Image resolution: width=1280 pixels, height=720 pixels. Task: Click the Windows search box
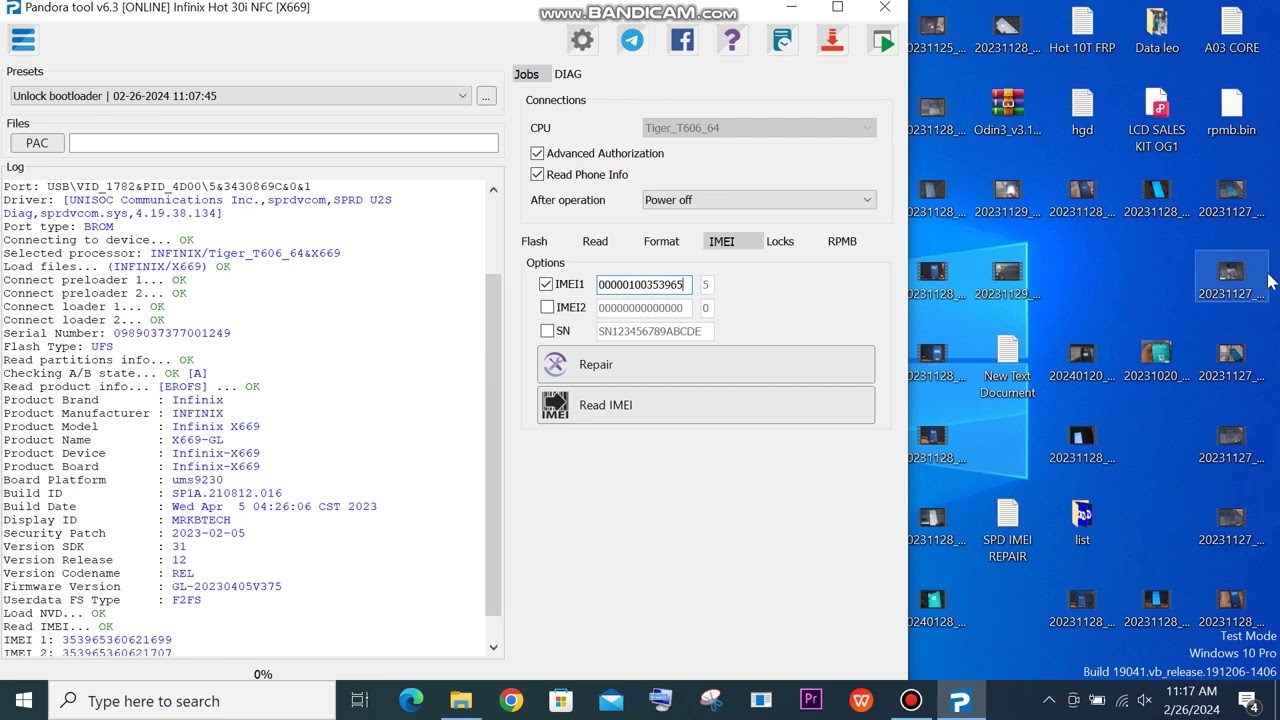click(x=192, y=700)
